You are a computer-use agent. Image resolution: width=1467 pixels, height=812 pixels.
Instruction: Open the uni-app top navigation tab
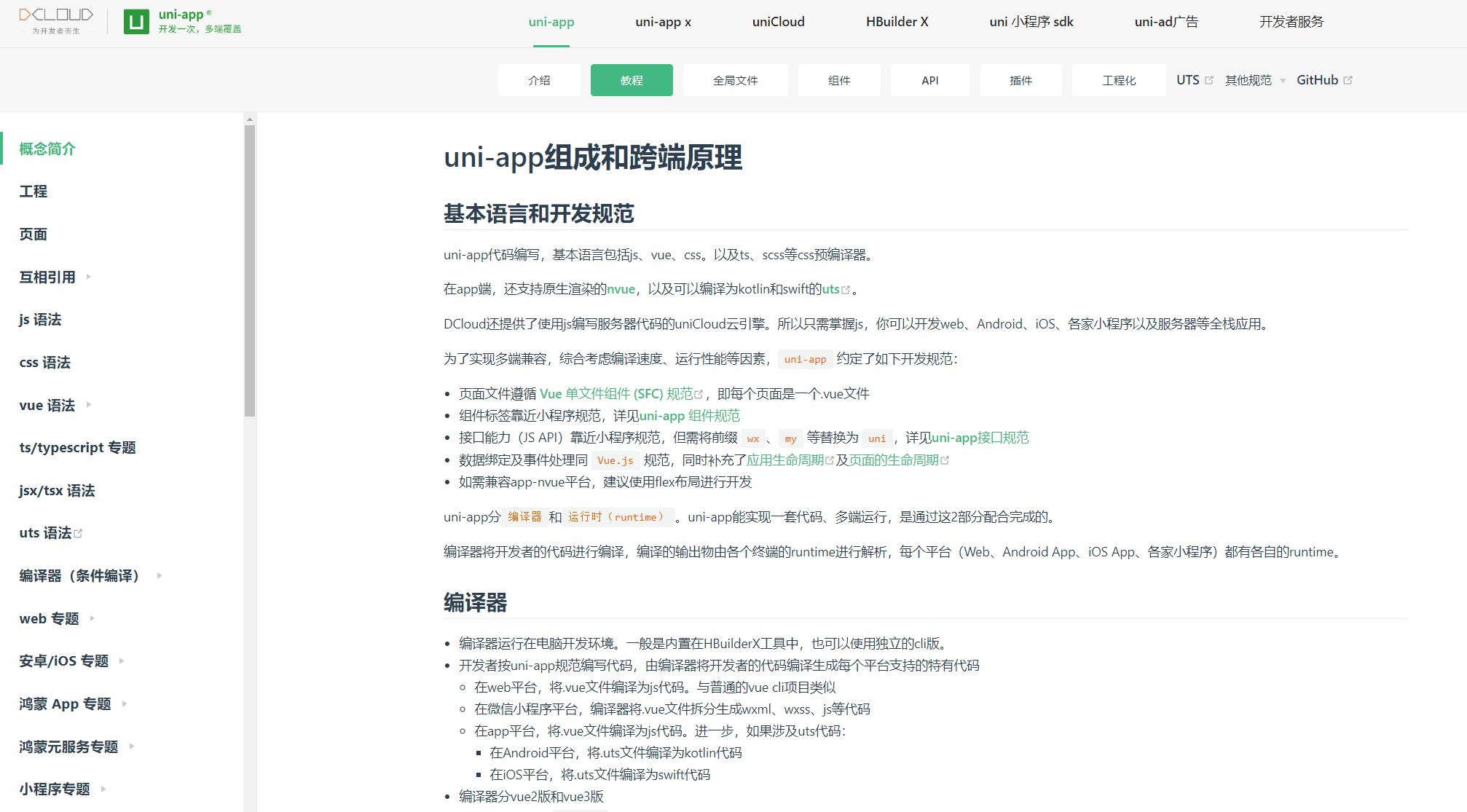tap(551, 22)
